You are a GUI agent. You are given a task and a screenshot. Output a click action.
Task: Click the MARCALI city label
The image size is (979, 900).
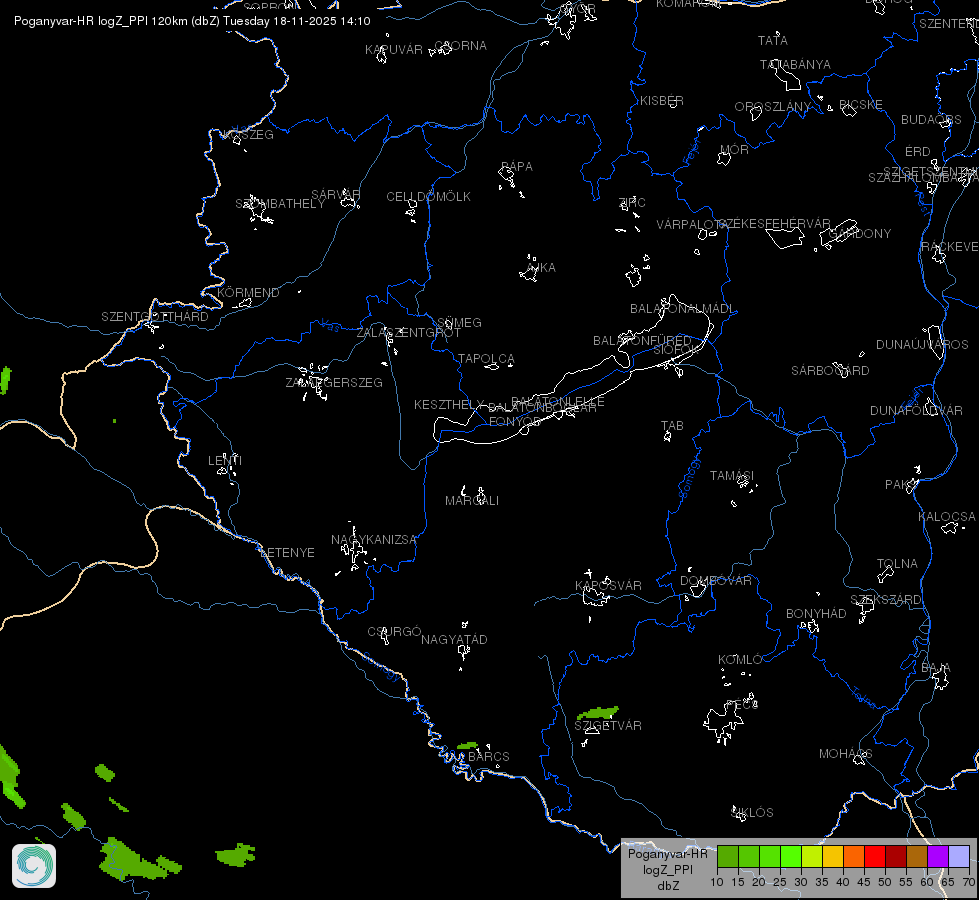coord(472,501)
